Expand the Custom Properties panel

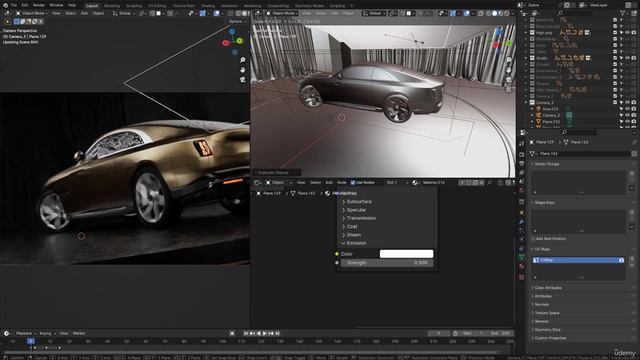550,338
